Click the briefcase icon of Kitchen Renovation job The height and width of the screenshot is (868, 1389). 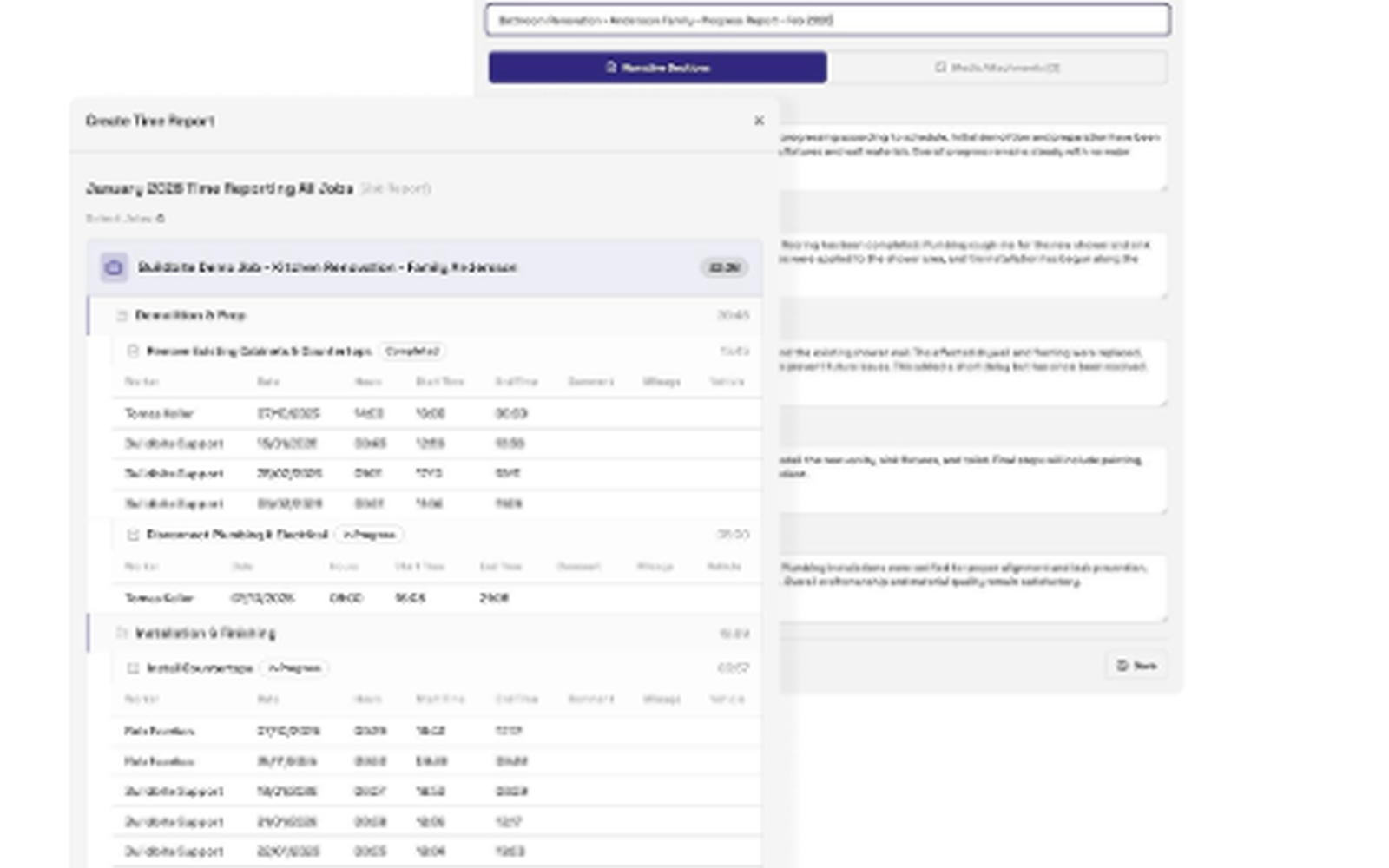(114, 267)
